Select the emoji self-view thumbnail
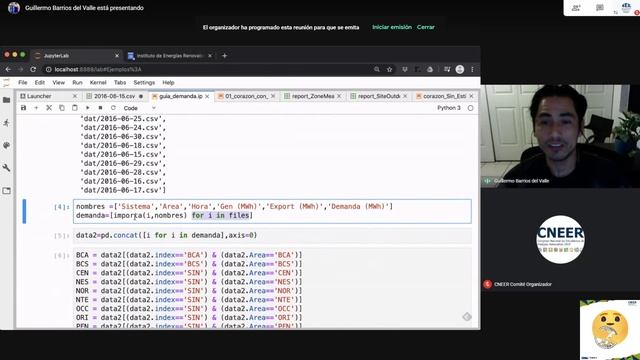 tap(610, 330)
